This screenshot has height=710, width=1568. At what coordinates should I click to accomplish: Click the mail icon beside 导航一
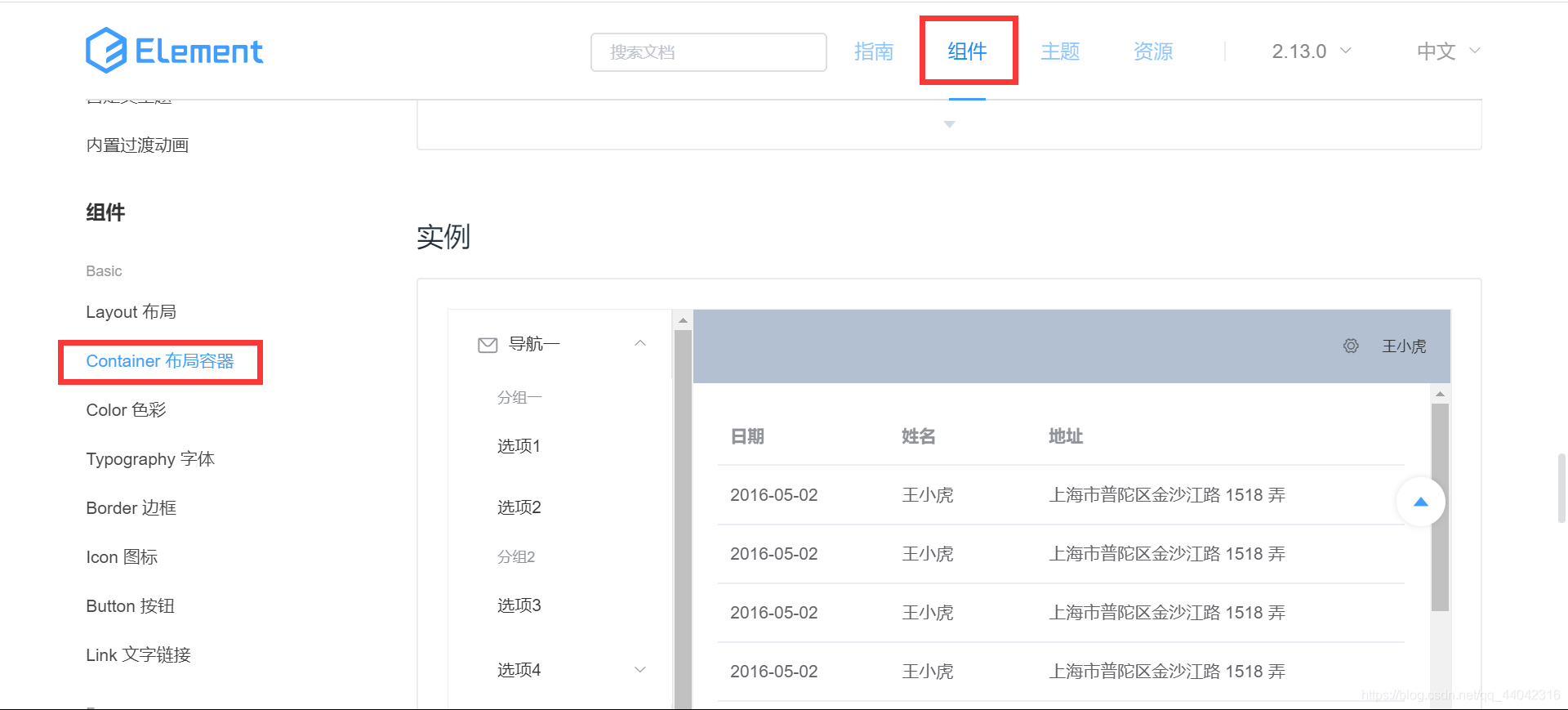click(x=488, y=345)
